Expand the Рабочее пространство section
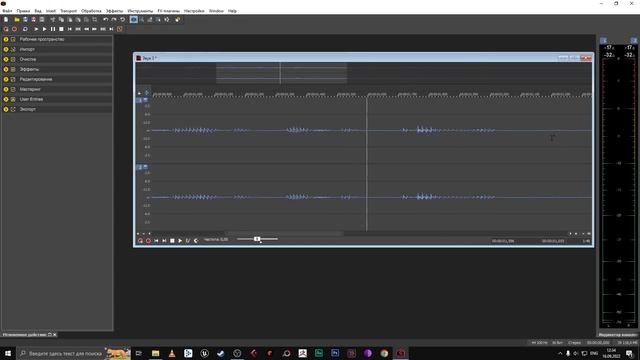The image size is (640, 360). point(6,40)
